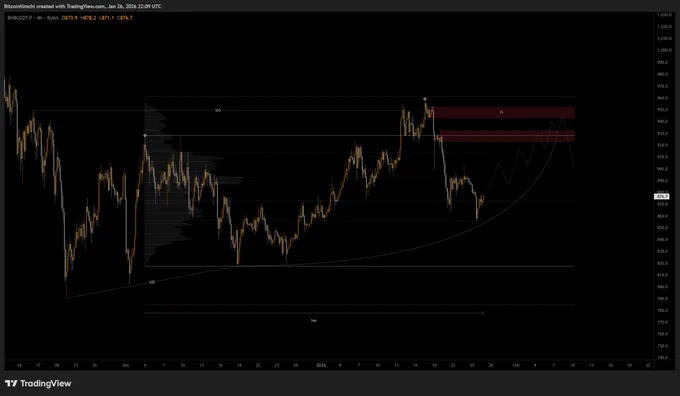This screenshot has width=680, height=396.
Task: Click the BNBUSDT.P symbol label
Action: click(x=20, y=18)
